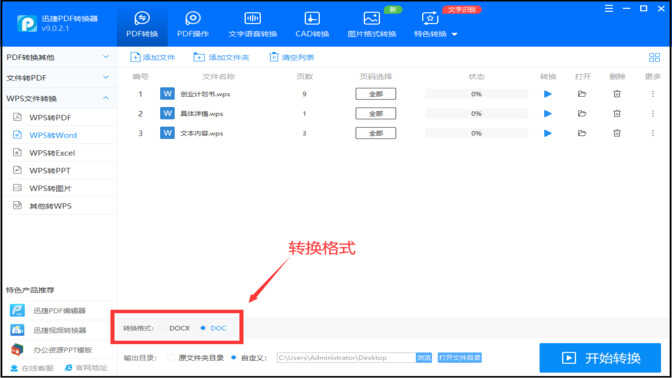This screenshot has height=378, width=672.
Task: Open the hamburger menu in title bar
Action: pyautogui.click(x=609, y=9)
